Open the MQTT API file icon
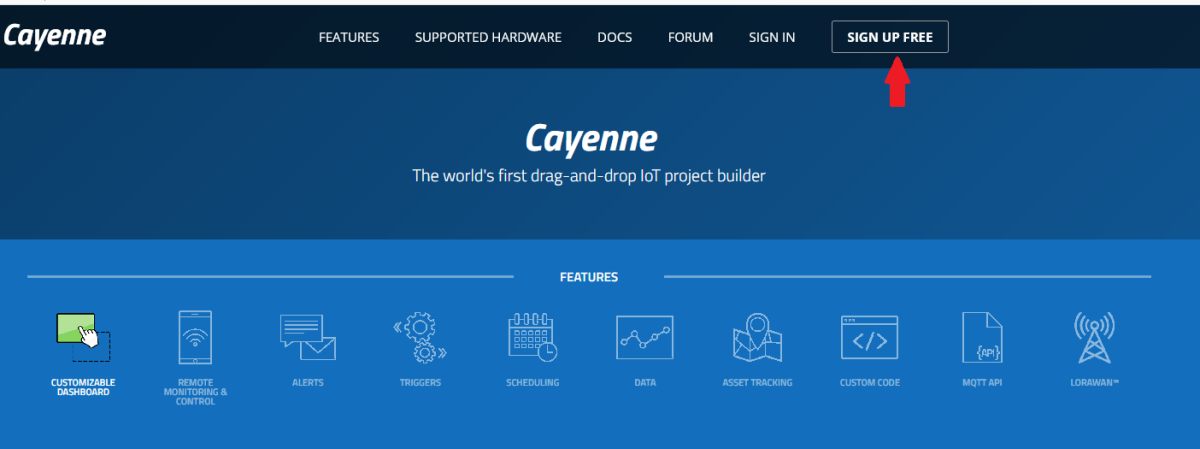 pos(981,338)
